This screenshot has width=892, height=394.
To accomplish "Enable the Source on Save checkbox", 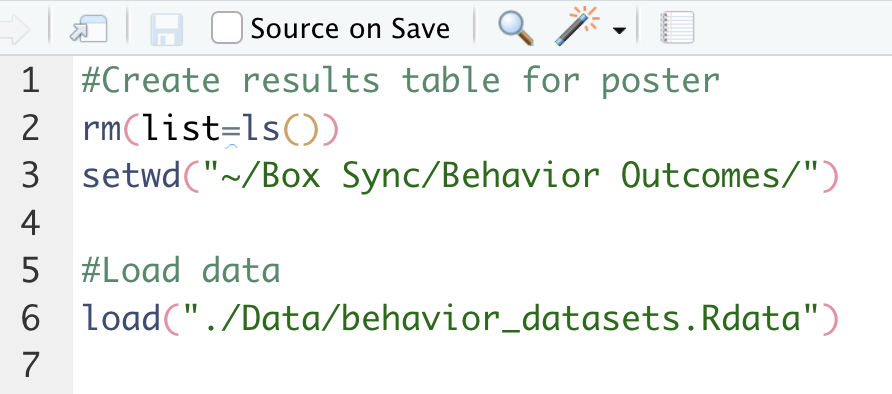I will [226, 28].
